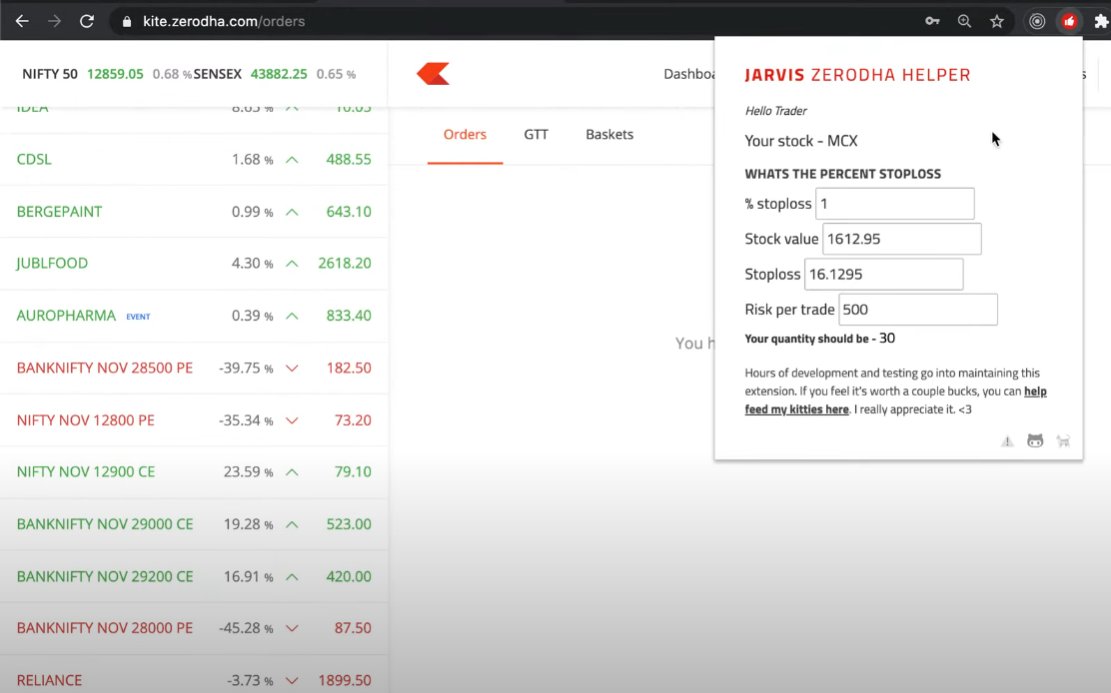Screen dimensions: 1111x693
Task: Select NIFTY NOV 12800 PE row
Action: (x=194, y=421)
